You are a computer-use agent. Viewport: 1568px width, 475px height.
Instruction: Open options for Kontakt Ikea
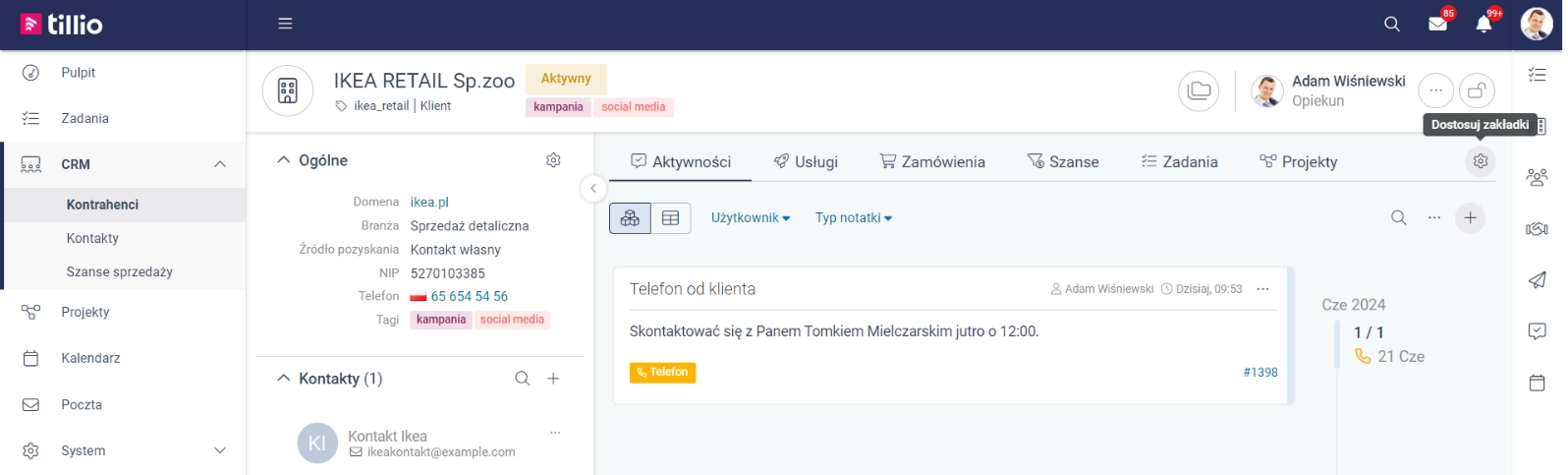pyautogui.click(x=555, y=433)
